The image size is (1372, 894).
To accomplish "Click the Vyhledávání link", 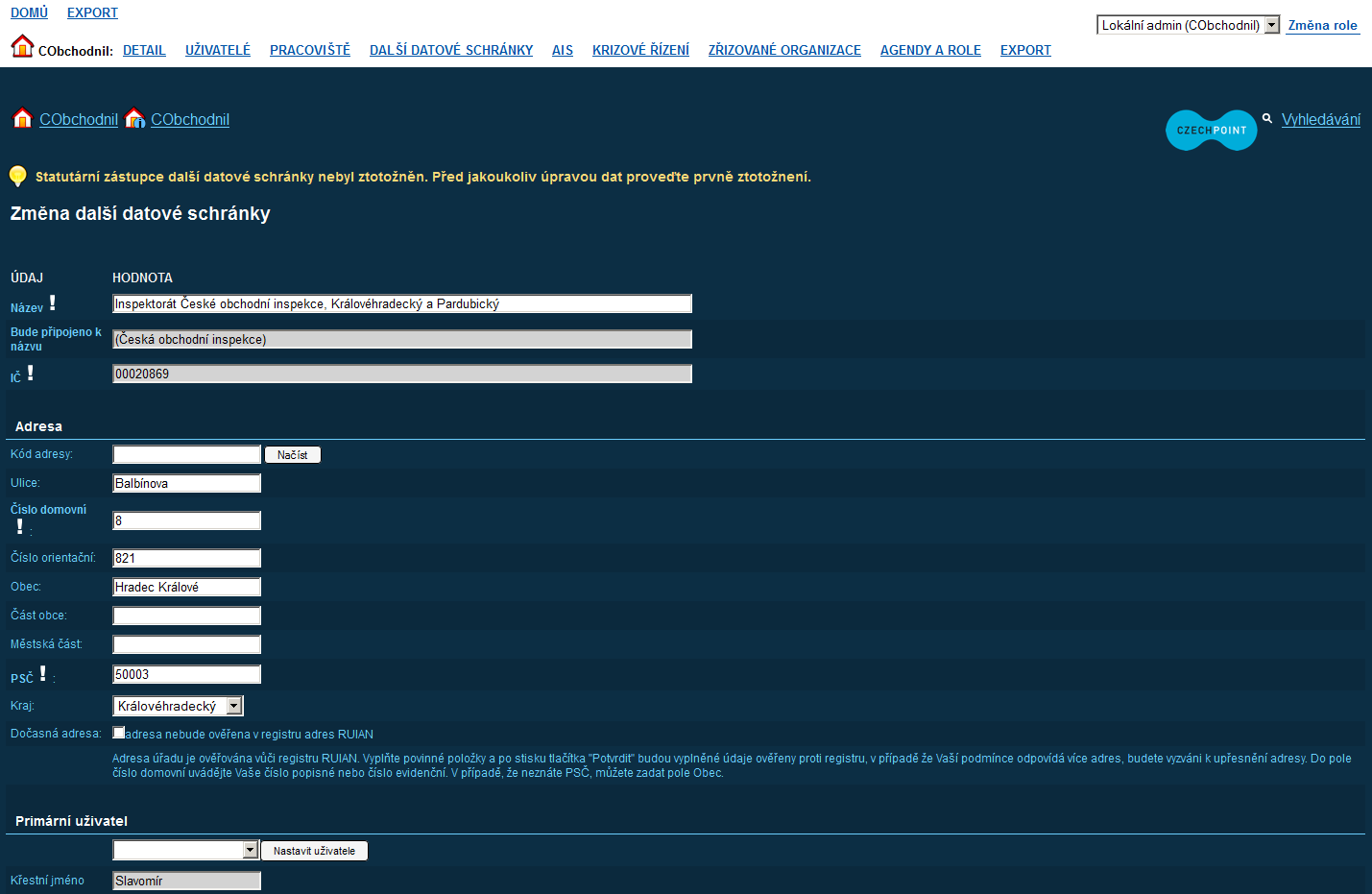I will coord(1321,119).
